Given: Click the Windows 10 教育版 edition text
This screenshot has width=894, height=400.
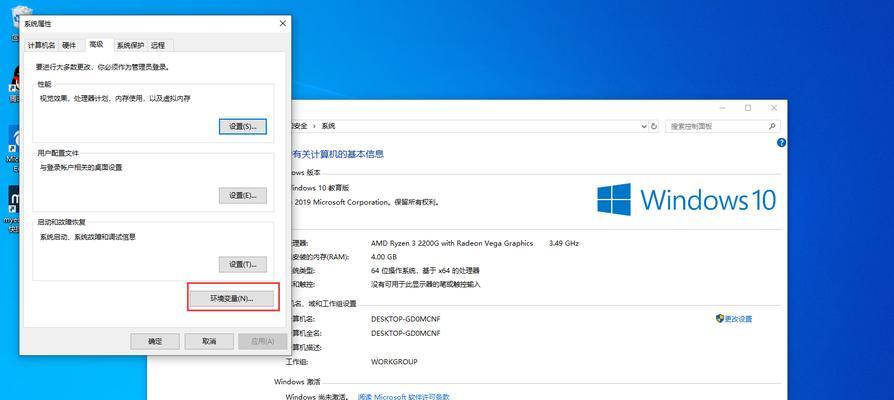Looking at the screenshot, I should tap(320, 187).
